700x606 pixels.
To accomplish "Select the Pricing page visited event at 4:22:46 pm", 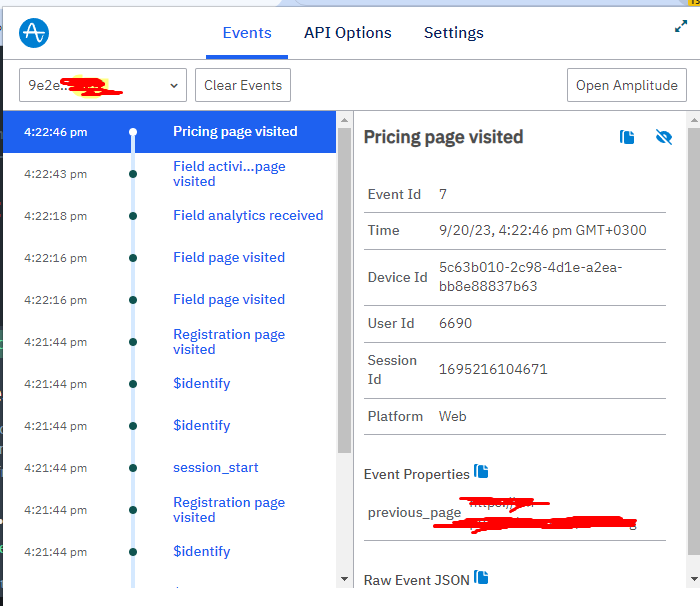I will [169, 132].
